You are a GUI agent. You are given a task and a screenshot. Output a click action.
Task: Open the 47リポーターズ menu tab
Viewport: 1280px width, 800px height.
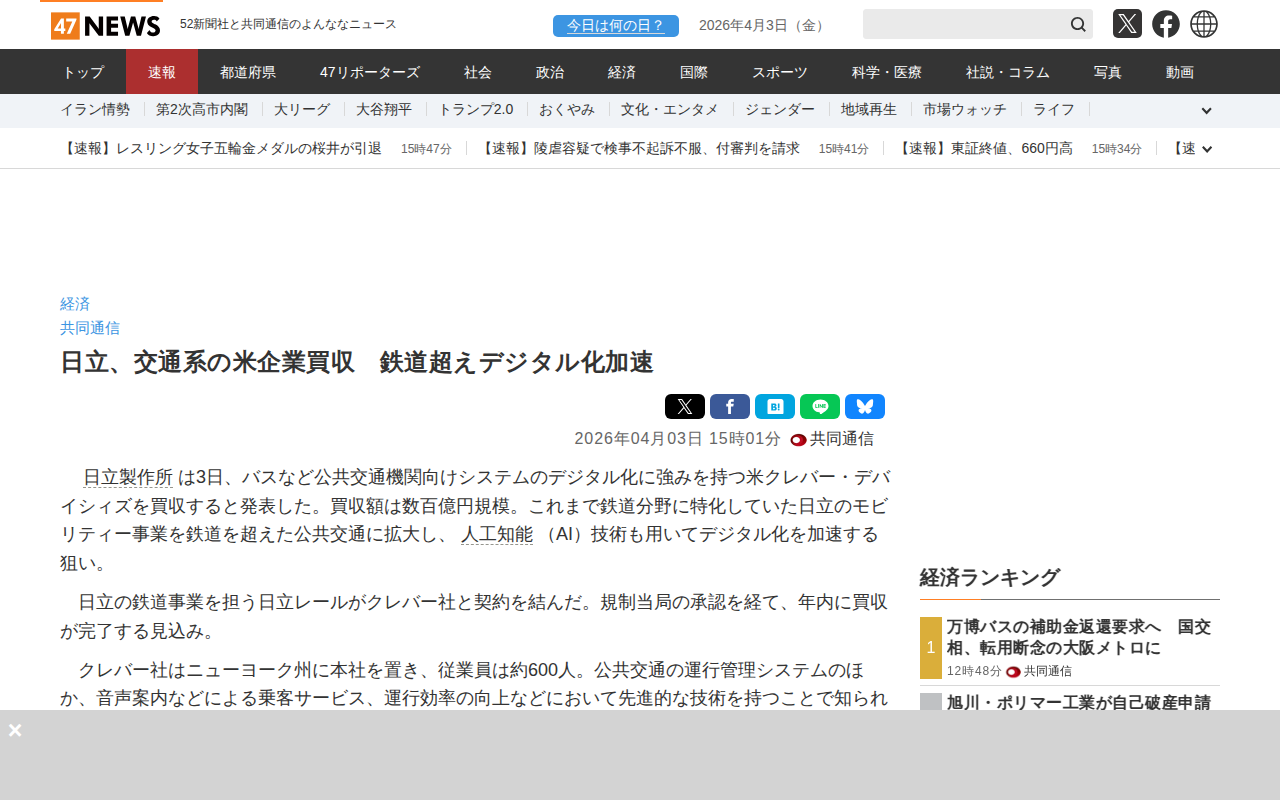pos(370,72)
